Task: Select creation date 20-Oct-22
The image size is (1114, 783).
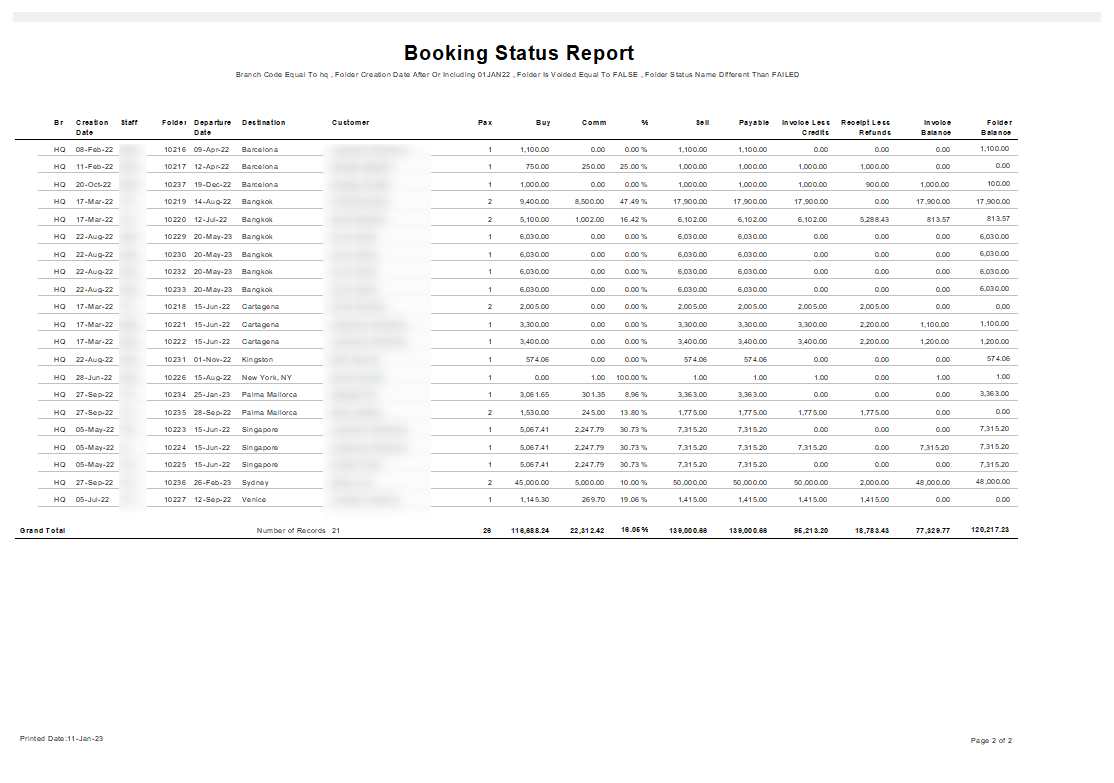Action: 94,185
